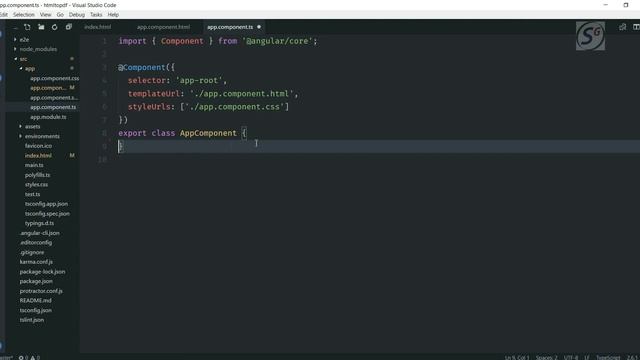Open tsconfig.json in root folder
Screen dimensions: 640x360
click(x=36, y=310)
